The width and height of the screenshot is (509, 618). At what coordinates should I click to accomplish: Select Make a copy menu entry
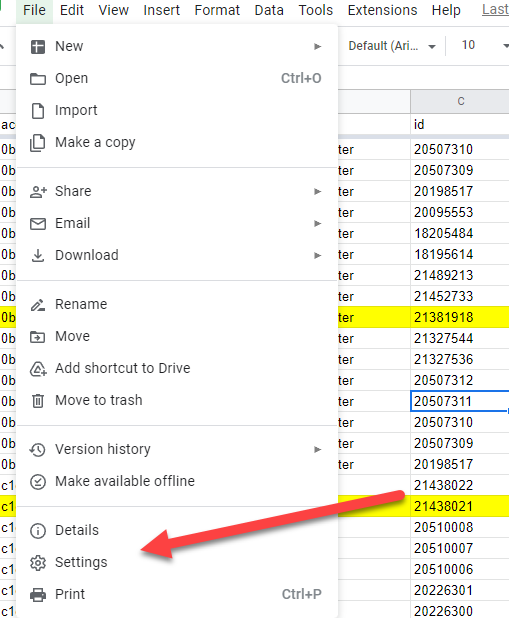coord(177,143)
